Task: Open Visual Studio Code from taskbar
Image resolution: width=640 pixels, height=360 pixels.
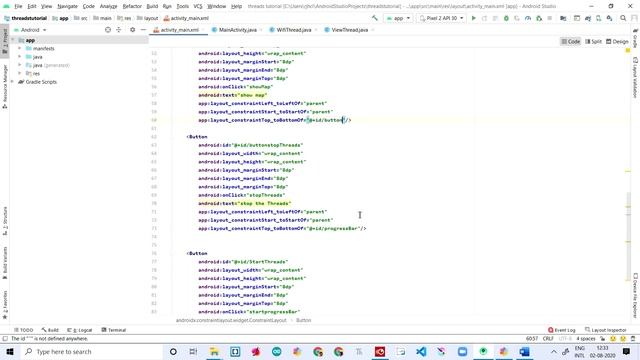Action: pos(421,351)
